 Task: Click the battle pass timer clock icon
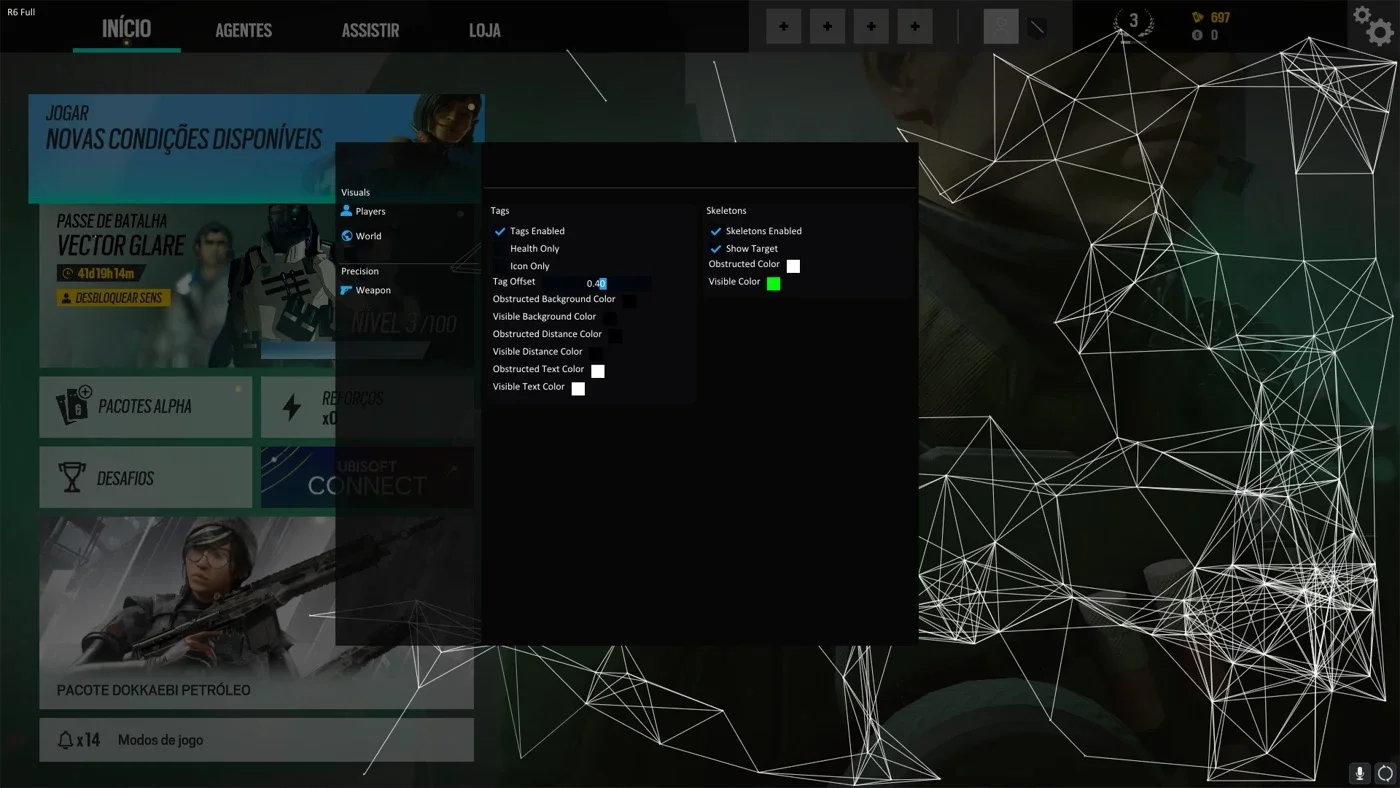coord(68,273)
